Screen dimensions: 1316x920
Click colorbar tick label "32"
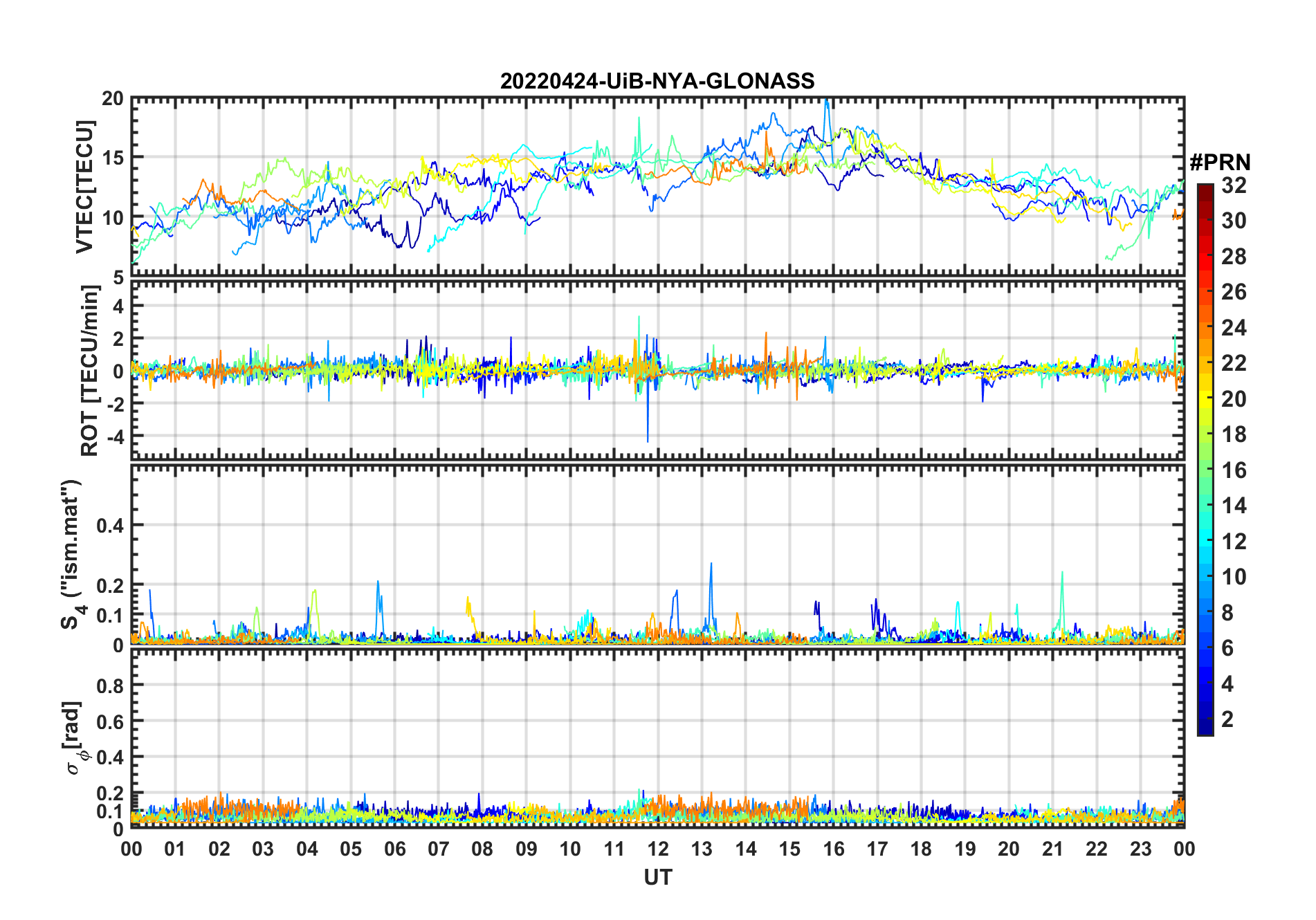(x=1234, y=185)
